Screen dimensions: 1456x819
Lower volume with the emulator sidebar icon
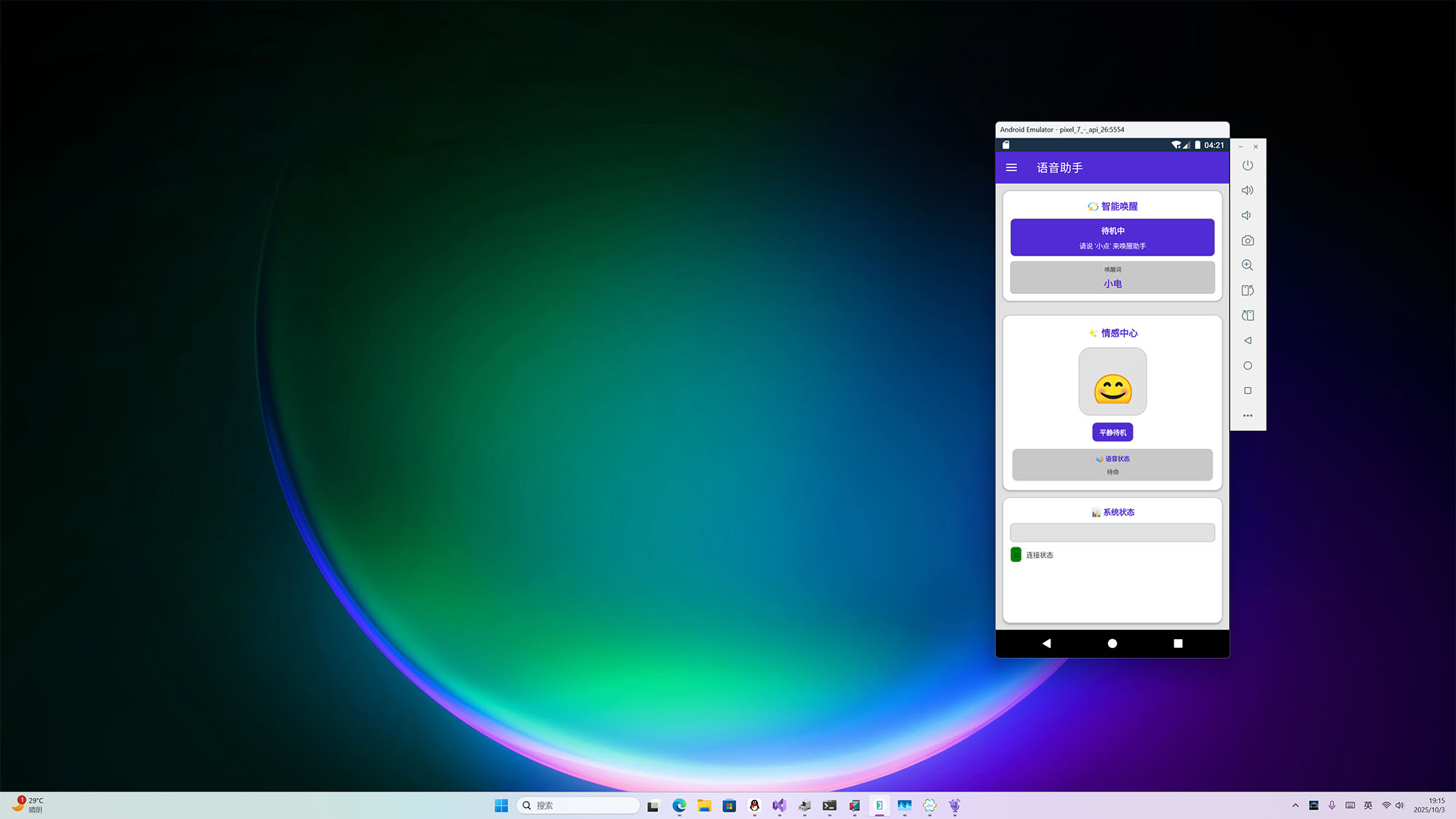[1247, 215]
